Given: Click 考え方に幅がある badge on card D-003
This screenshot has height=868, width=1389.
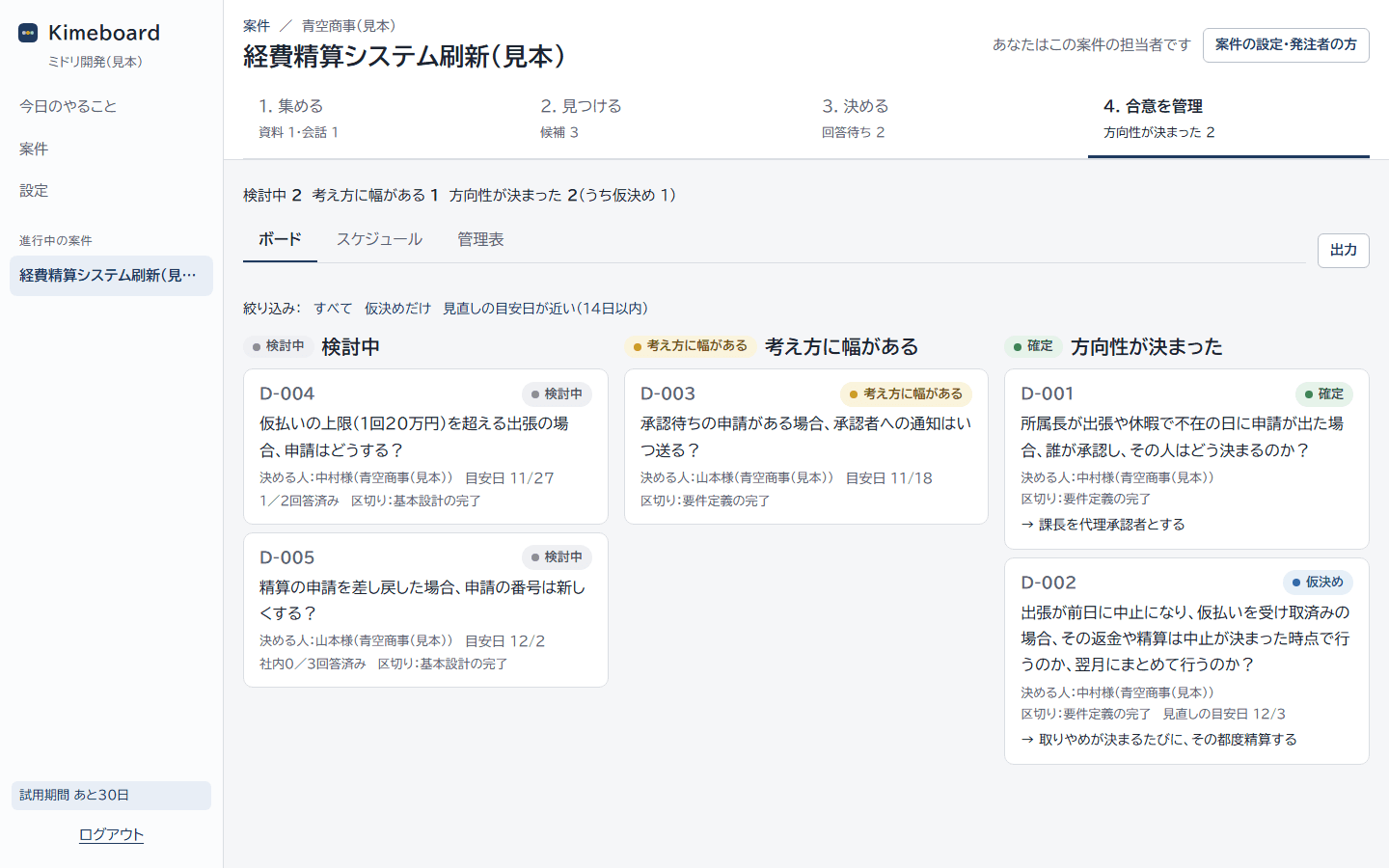Looking at the screenshot, I should [906, 394].
